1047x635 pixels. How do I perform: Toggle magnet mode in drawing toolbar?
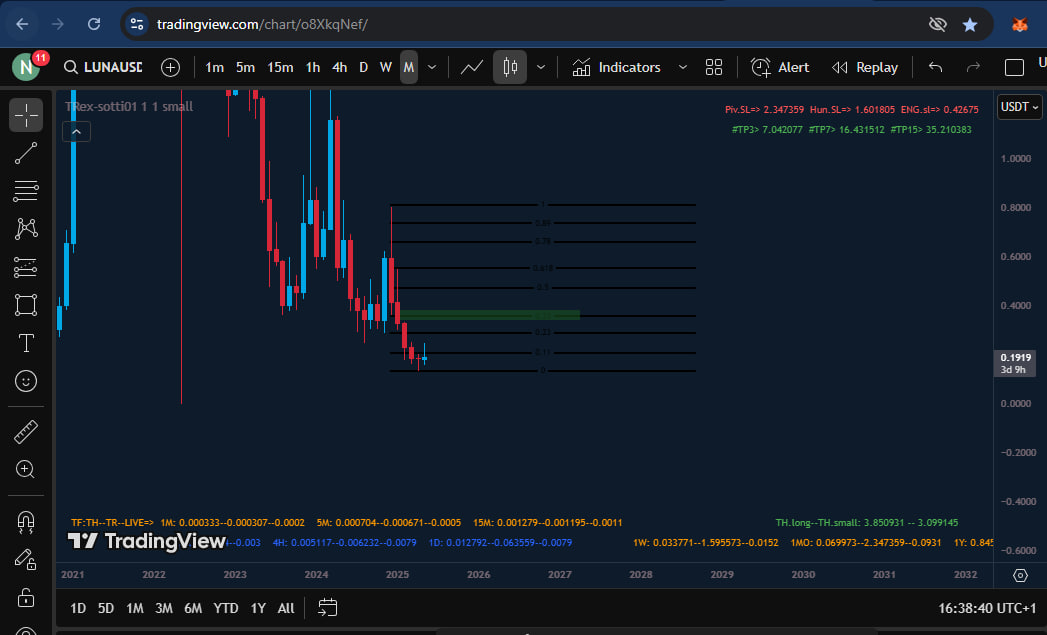[26, 521]
